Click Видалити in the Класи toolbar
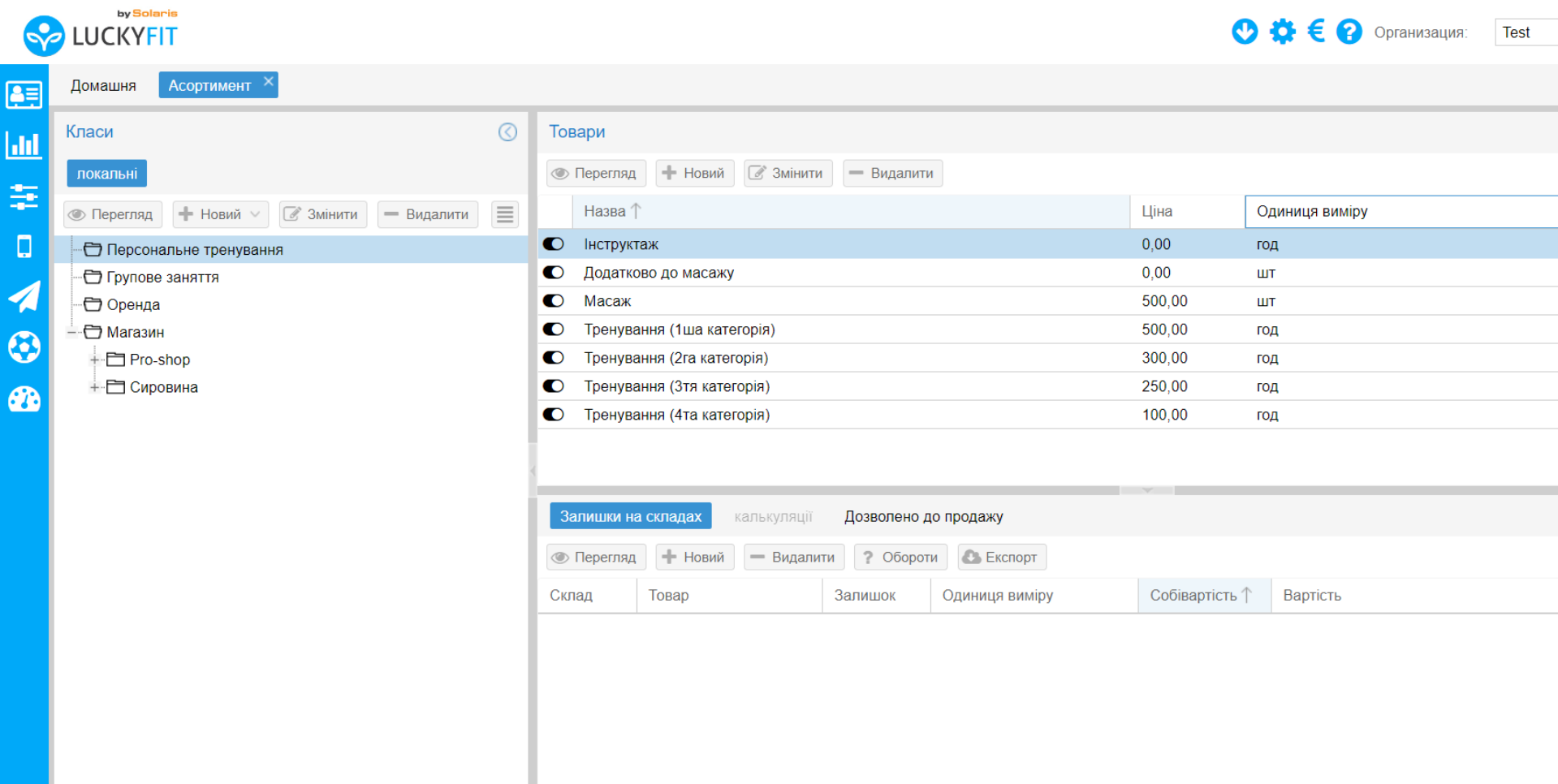This screenshot has width=1558, height=784. click(x=428, y=214)
